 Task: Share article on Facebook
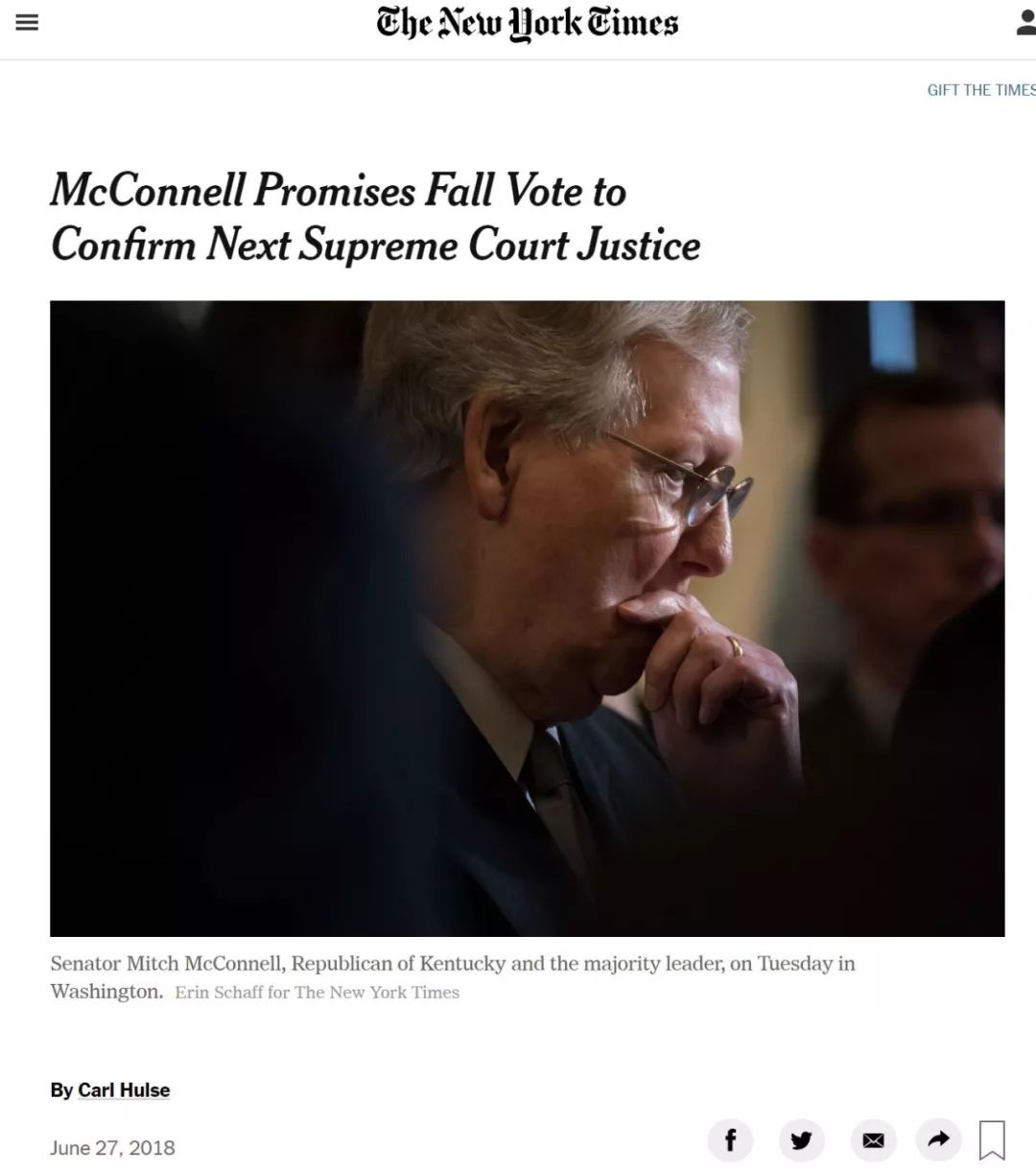click(730, 1139)
